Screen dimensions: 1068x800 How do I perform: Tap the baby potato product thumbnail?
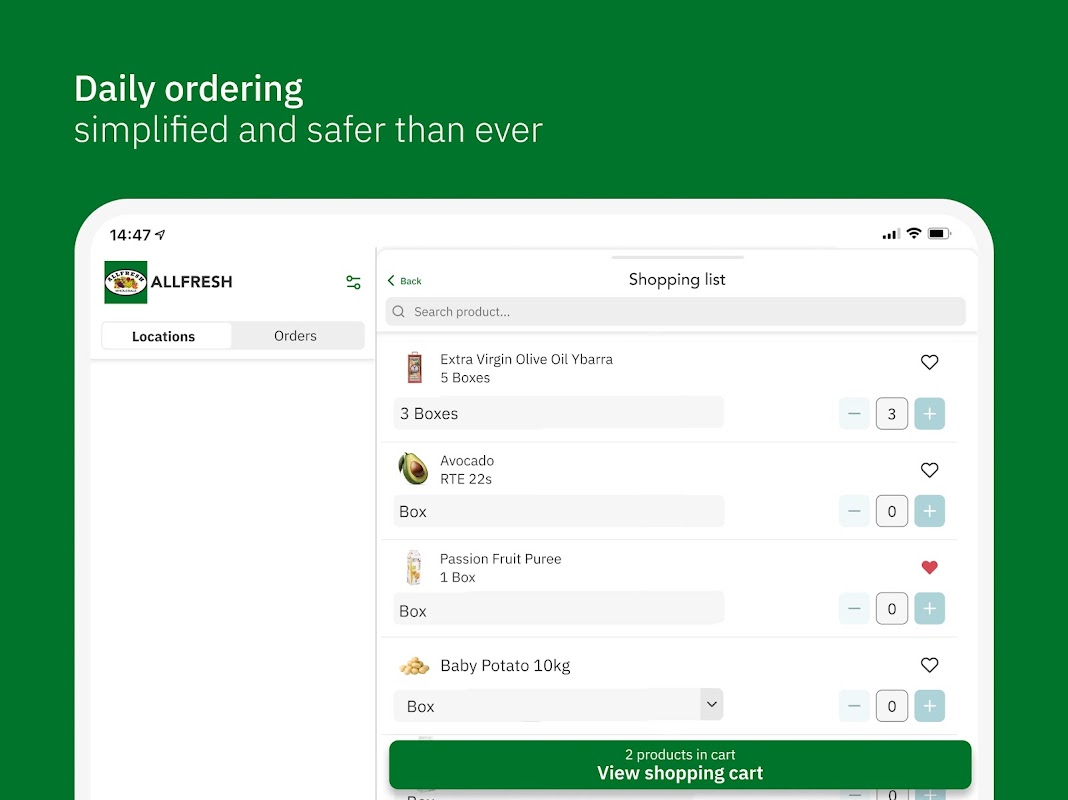(x=414, y=665)
